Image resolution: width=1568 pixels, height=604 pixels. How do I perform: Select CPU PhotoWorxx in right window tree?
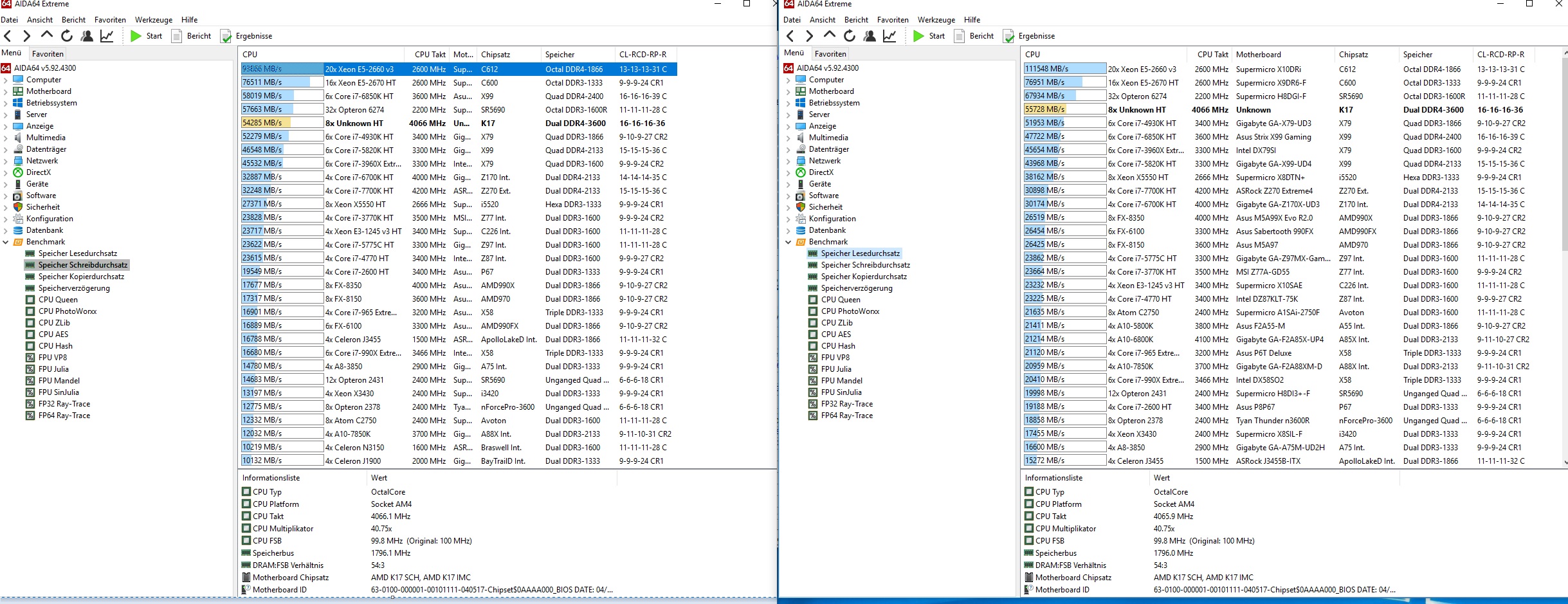[x=850, y=311]
